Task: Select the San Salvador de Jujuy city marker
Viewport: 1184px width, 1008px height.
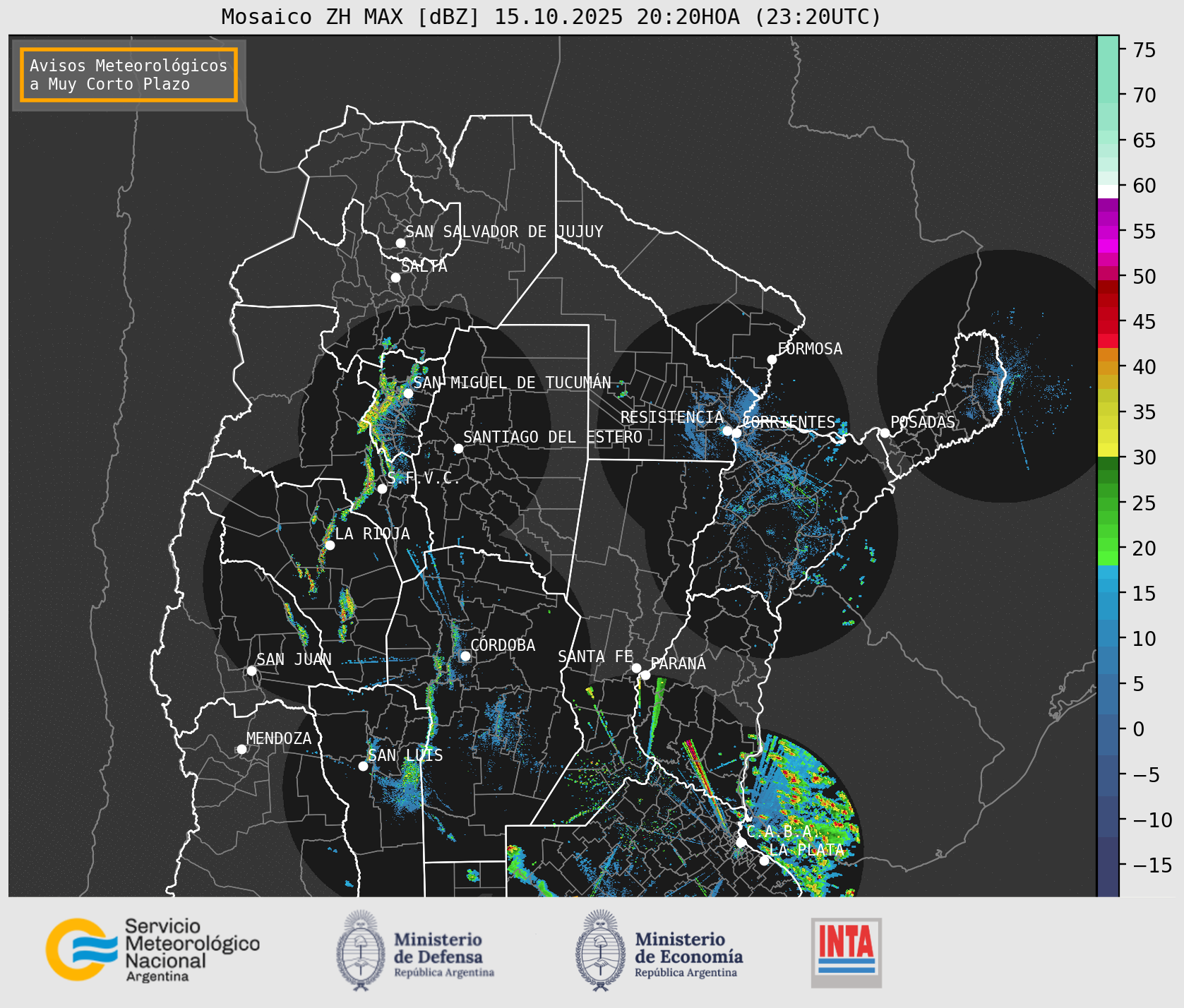Action: (400, 243)
